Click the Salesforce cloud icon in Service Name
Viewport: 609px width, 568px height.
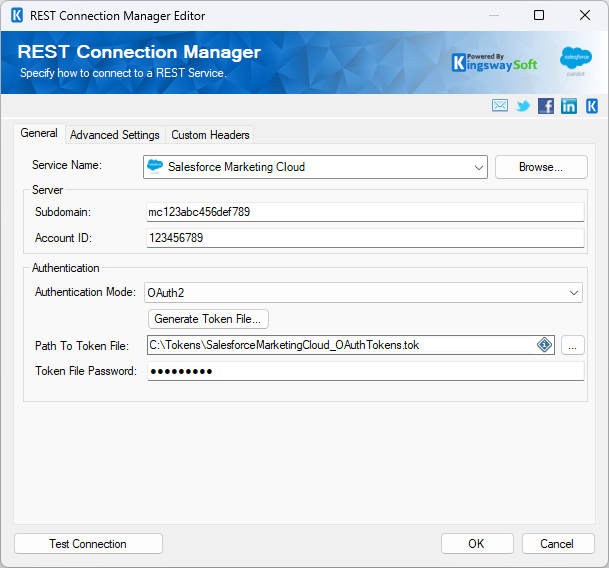tap(155, 166)
